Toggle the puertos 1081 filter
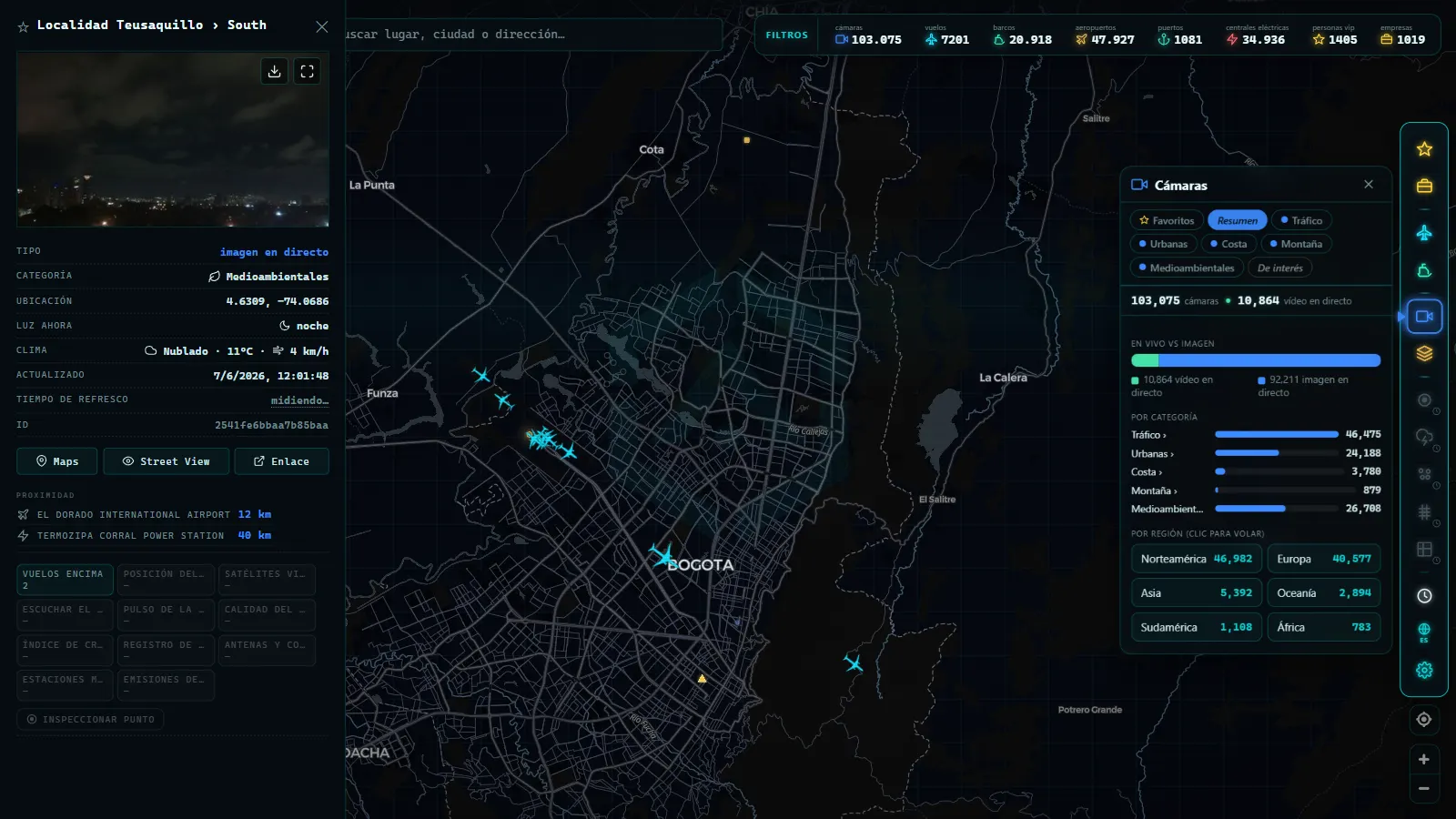1456x819 pixels. pos(1179,35)
